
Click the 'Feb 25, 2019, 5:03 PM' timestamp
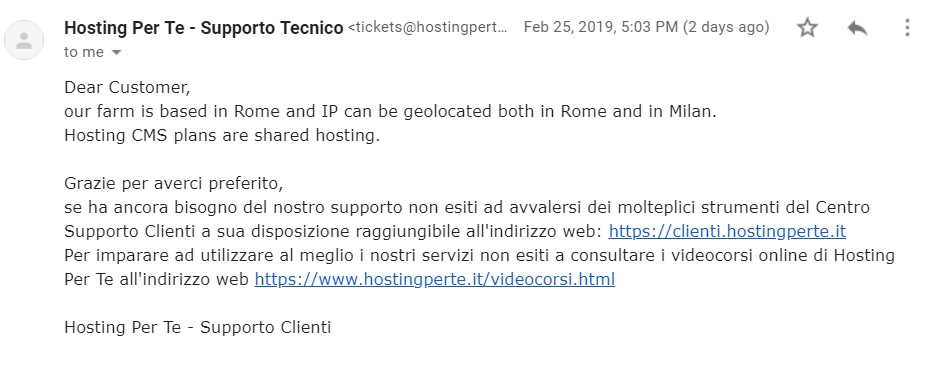tap(600, 27)
